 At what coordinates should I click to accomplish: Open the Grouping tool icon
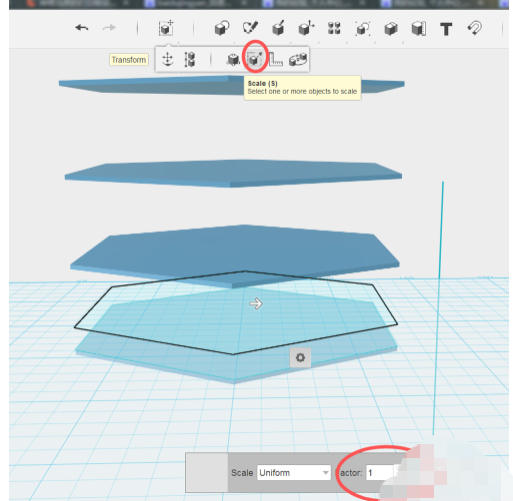tap(362, 29)
